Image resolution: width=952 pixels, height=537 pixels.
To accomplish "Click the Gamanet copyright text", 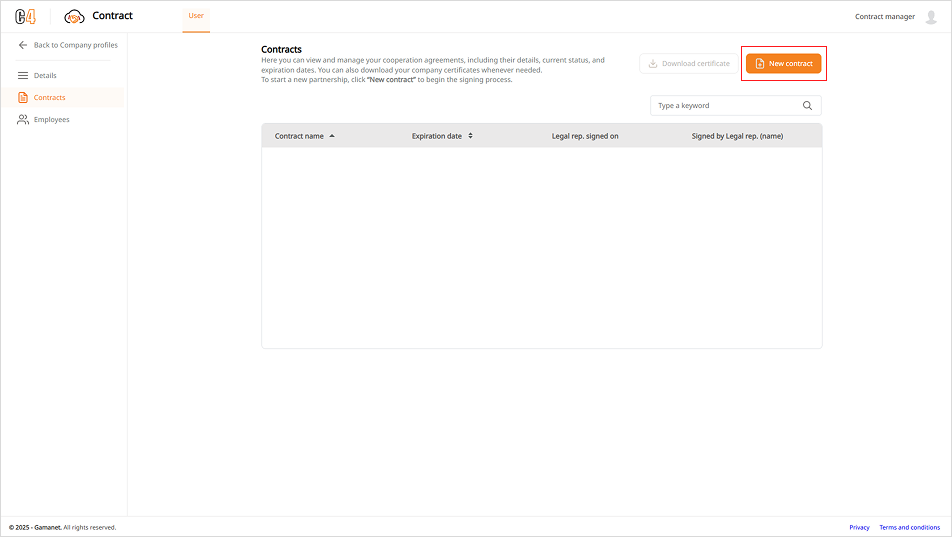I will point(63,527).
